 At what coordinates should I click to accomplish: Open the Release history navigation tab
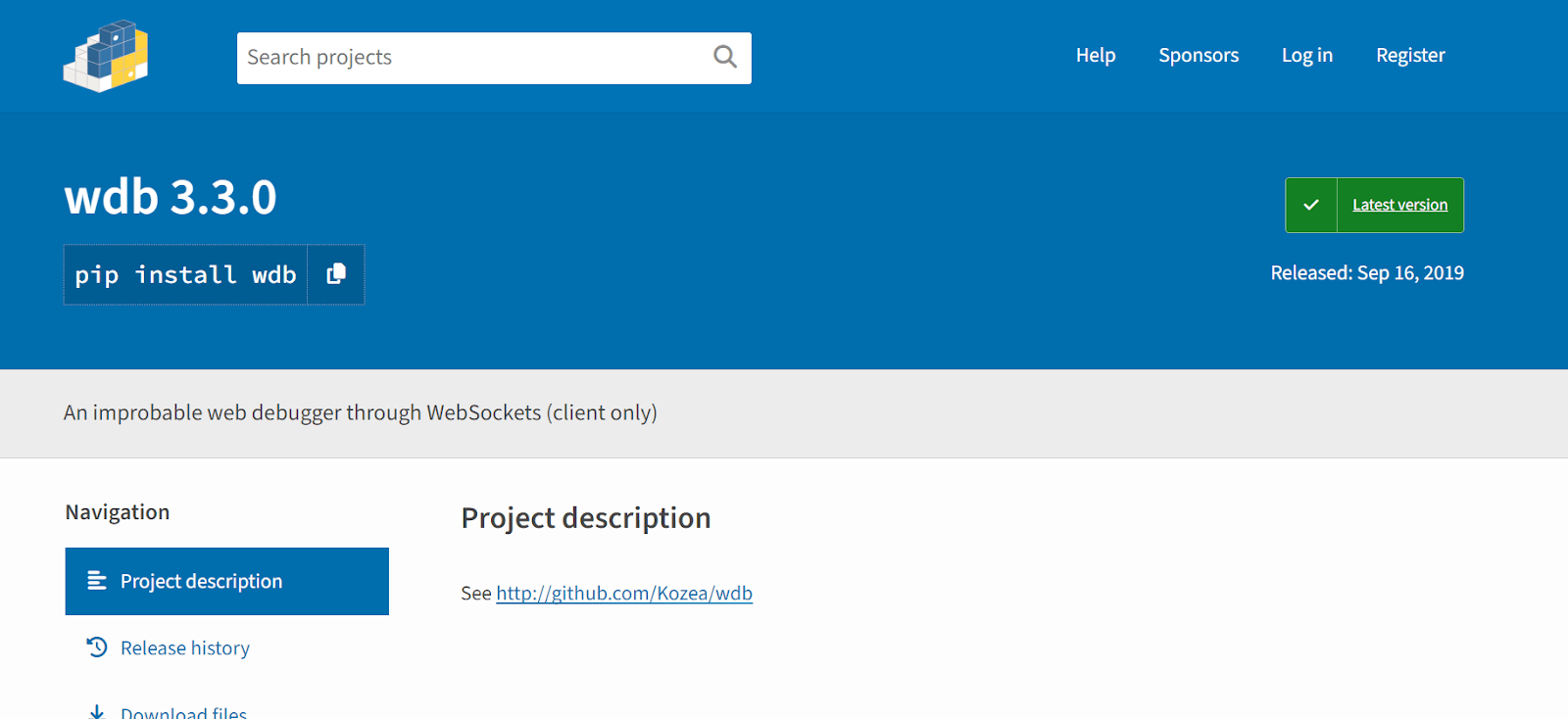point(227,647)
